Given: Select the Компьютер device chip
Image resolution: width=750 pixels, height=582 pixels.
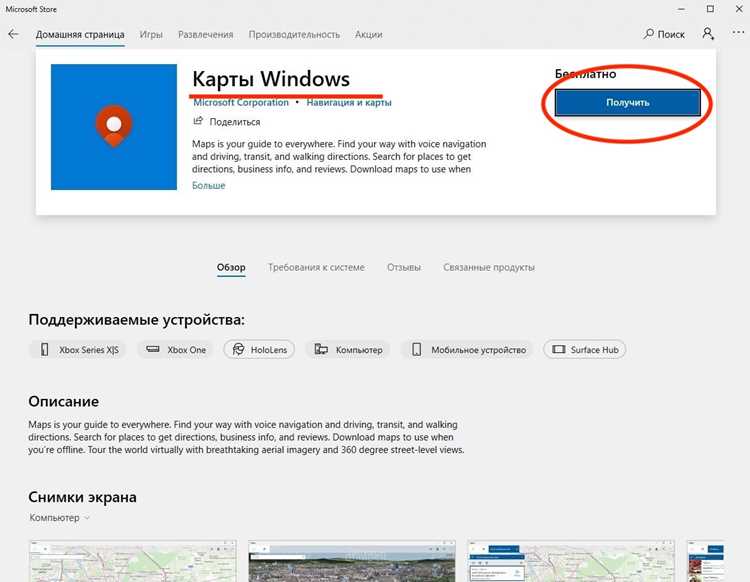Looking at the screenshot, I should pyautogui.click(x=348, y=350).
